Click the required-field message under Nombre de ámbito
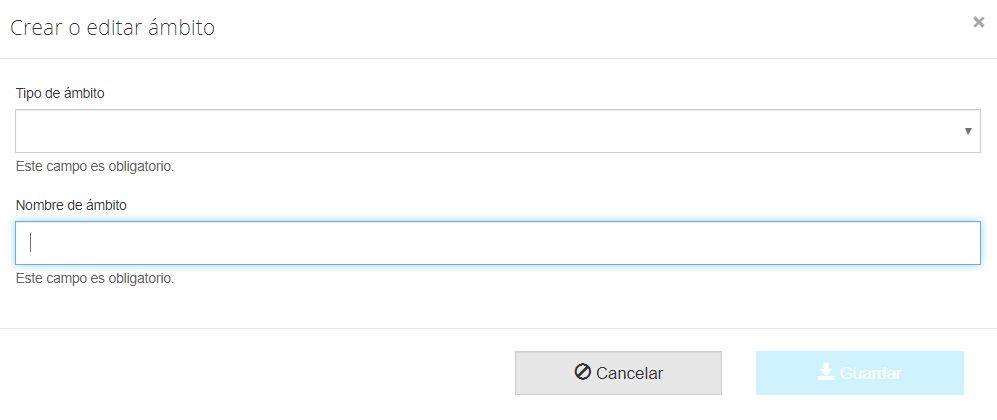This screenshot has height=420, width=997. tap(95, 278)
